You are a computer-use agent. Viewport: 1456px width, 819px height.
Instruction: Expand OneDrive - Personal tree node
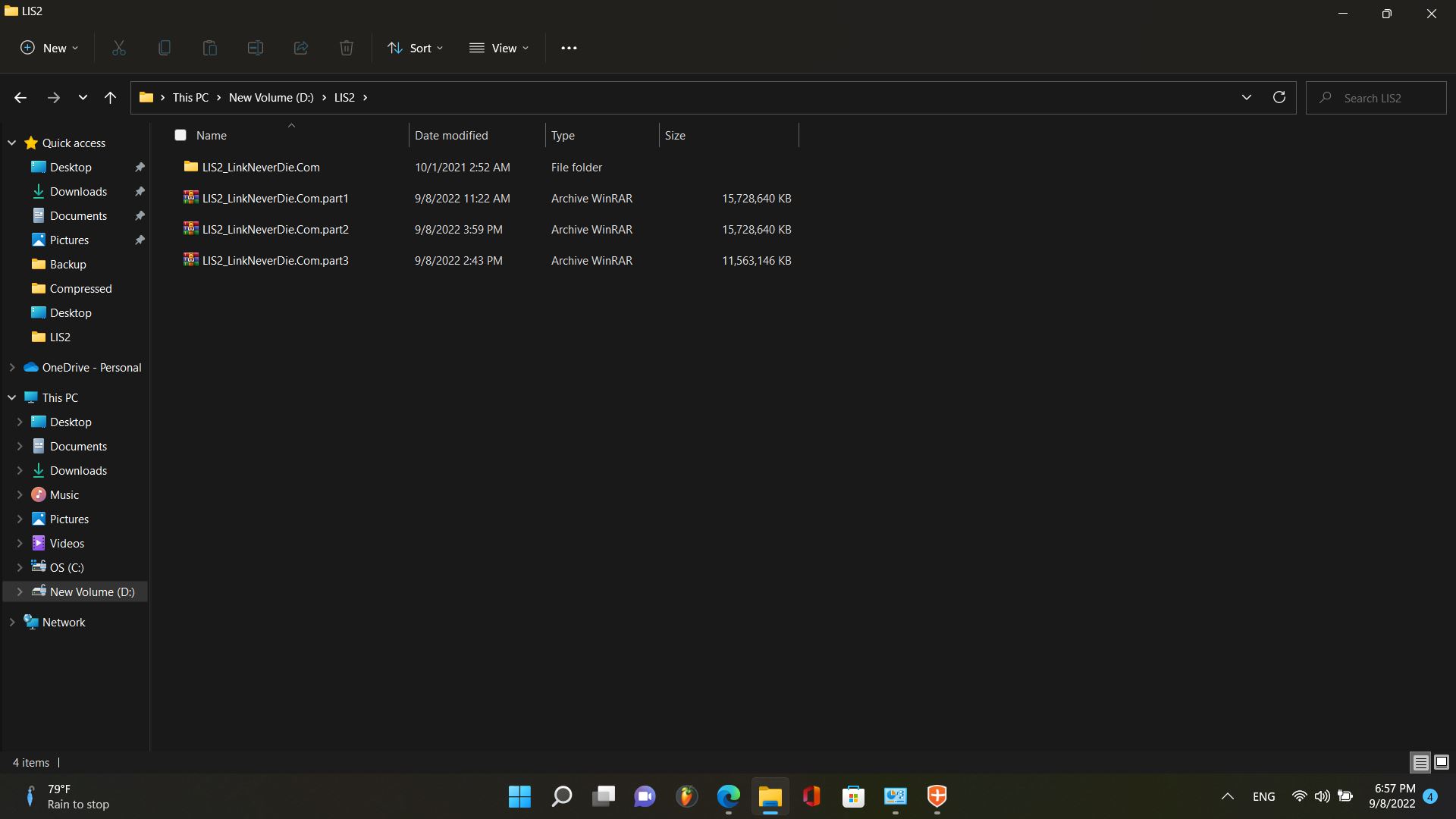(12, 367)
